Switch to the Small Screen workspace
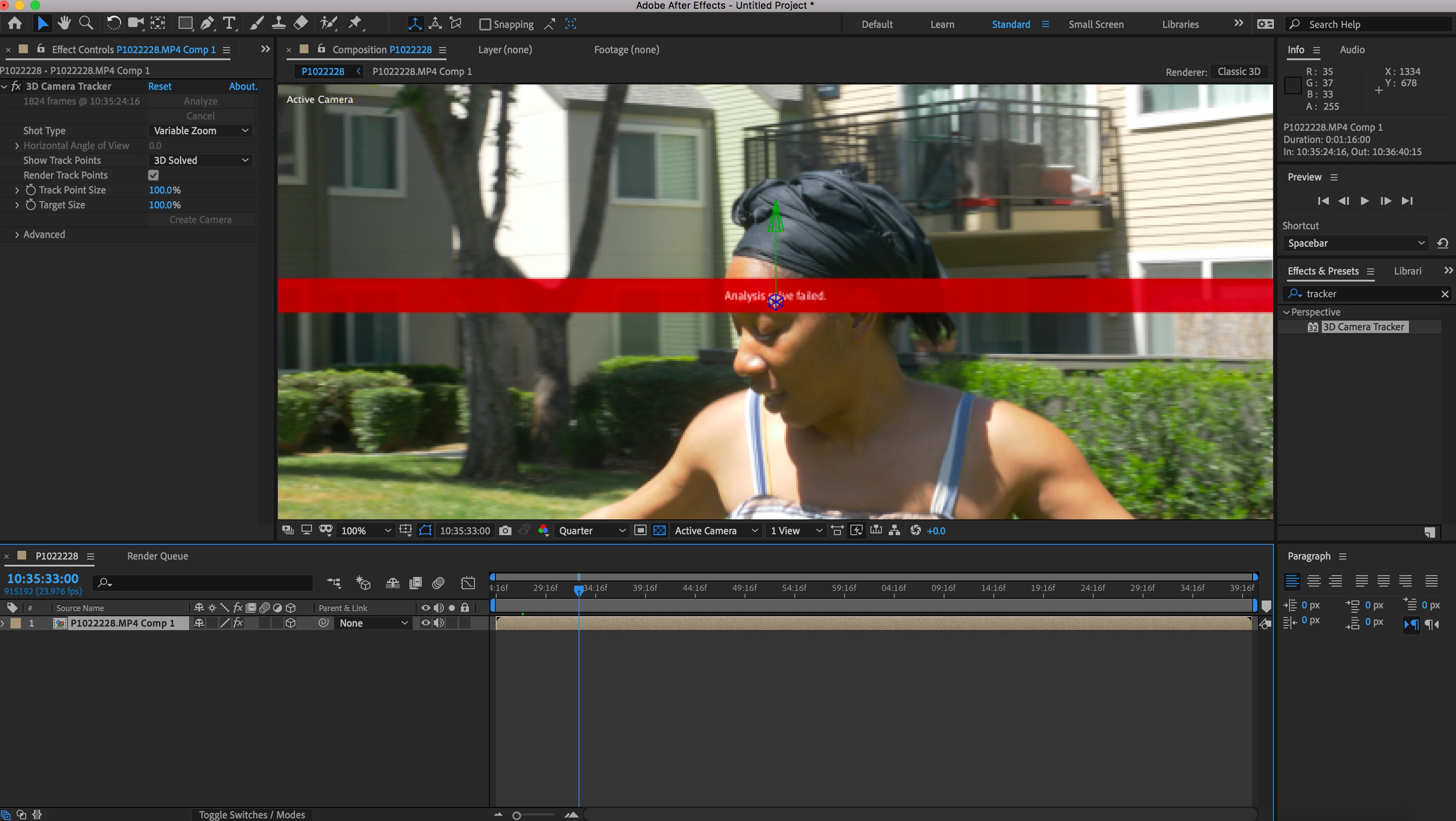Screen dimensions: 1456x821 click(x=1095, y=24)
